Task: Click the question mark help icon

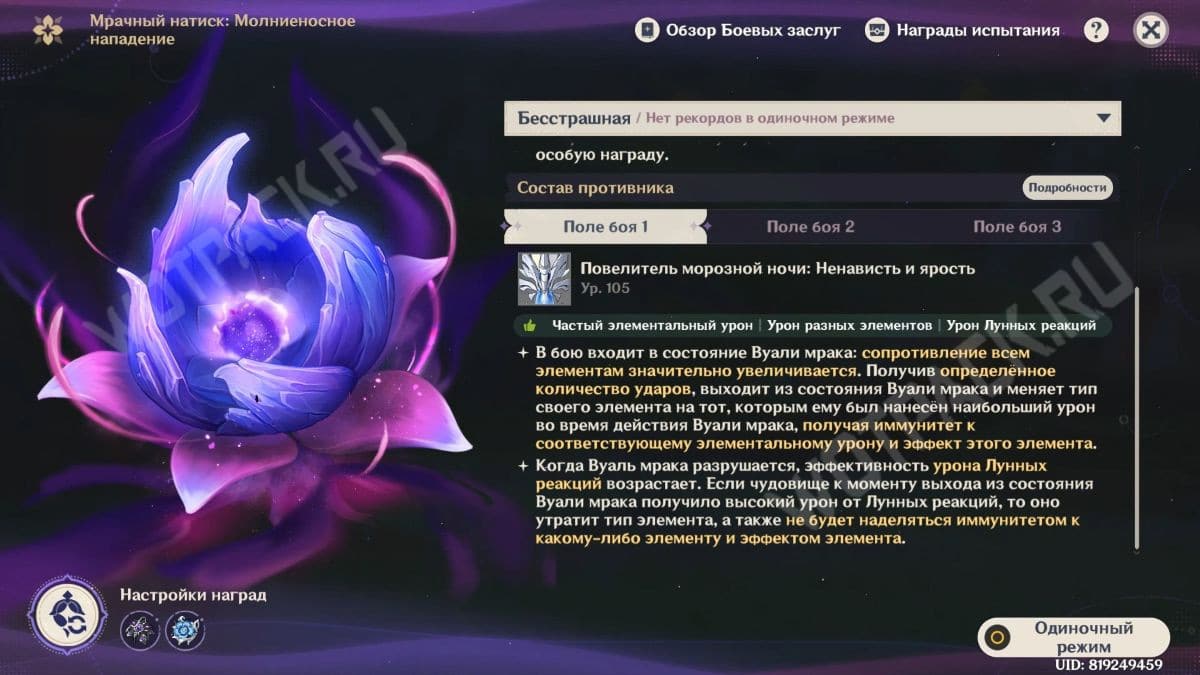Action: tap(1096, 30)
